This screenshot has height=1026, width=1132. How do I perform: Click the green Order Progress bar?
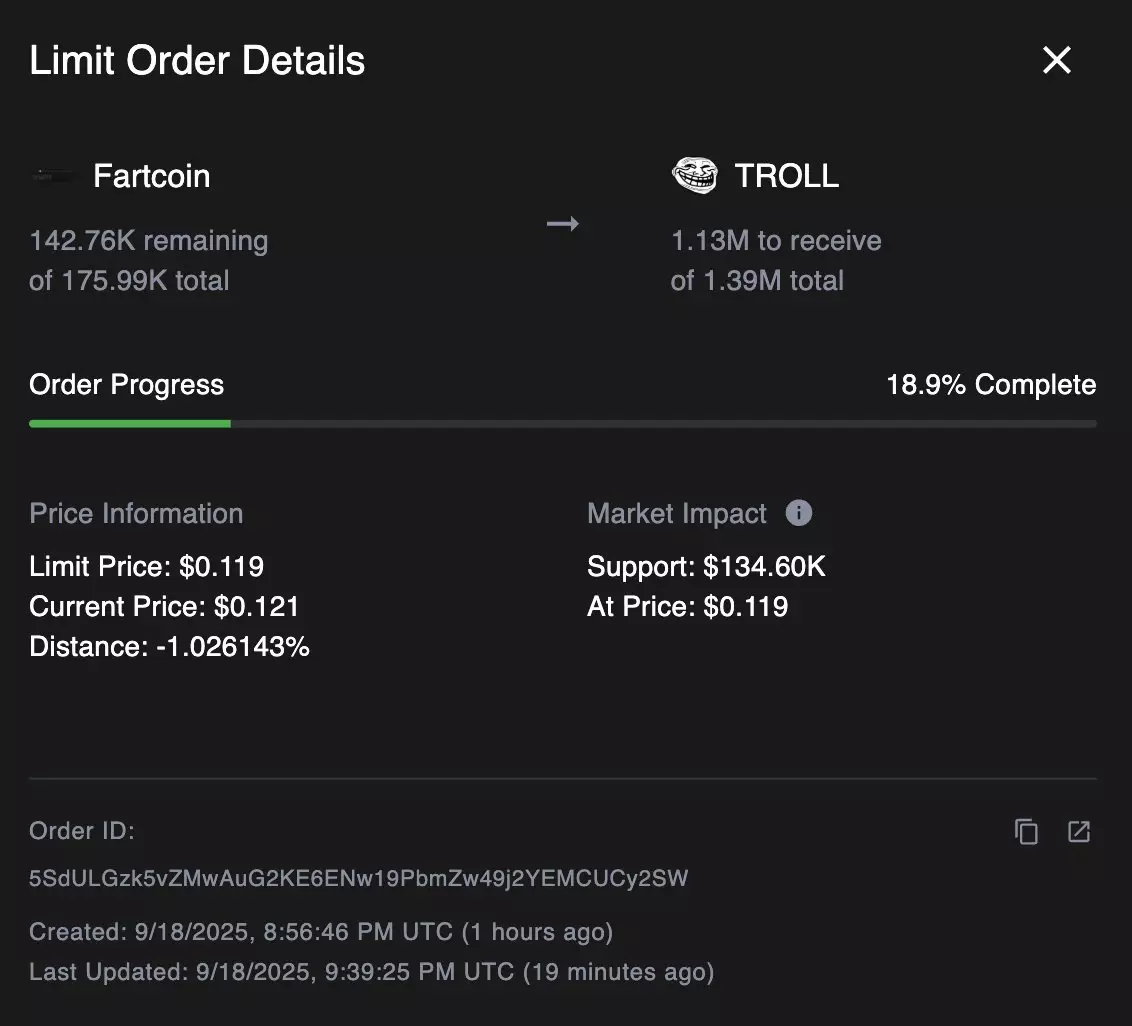coord(130,424)
